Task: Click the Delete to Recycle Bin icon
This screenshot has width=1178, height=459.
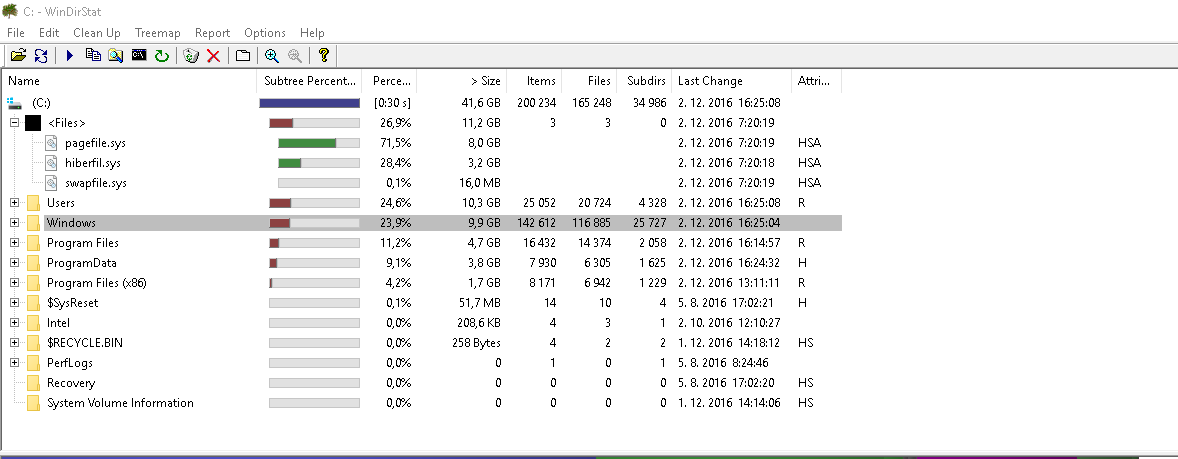Action: coord(191,56)
